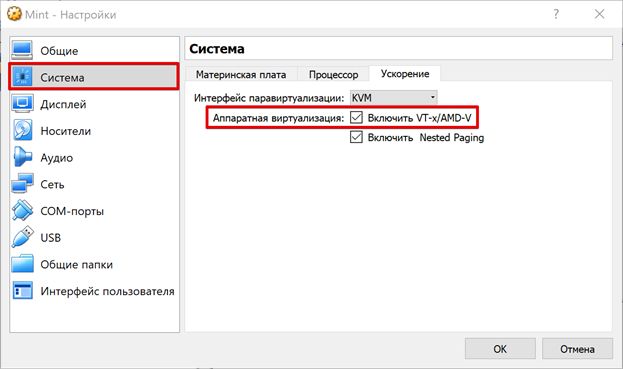Viewport: 623px width, 369px height.
Task: Click the VirtualBox title bar icon
Action: 14,14
